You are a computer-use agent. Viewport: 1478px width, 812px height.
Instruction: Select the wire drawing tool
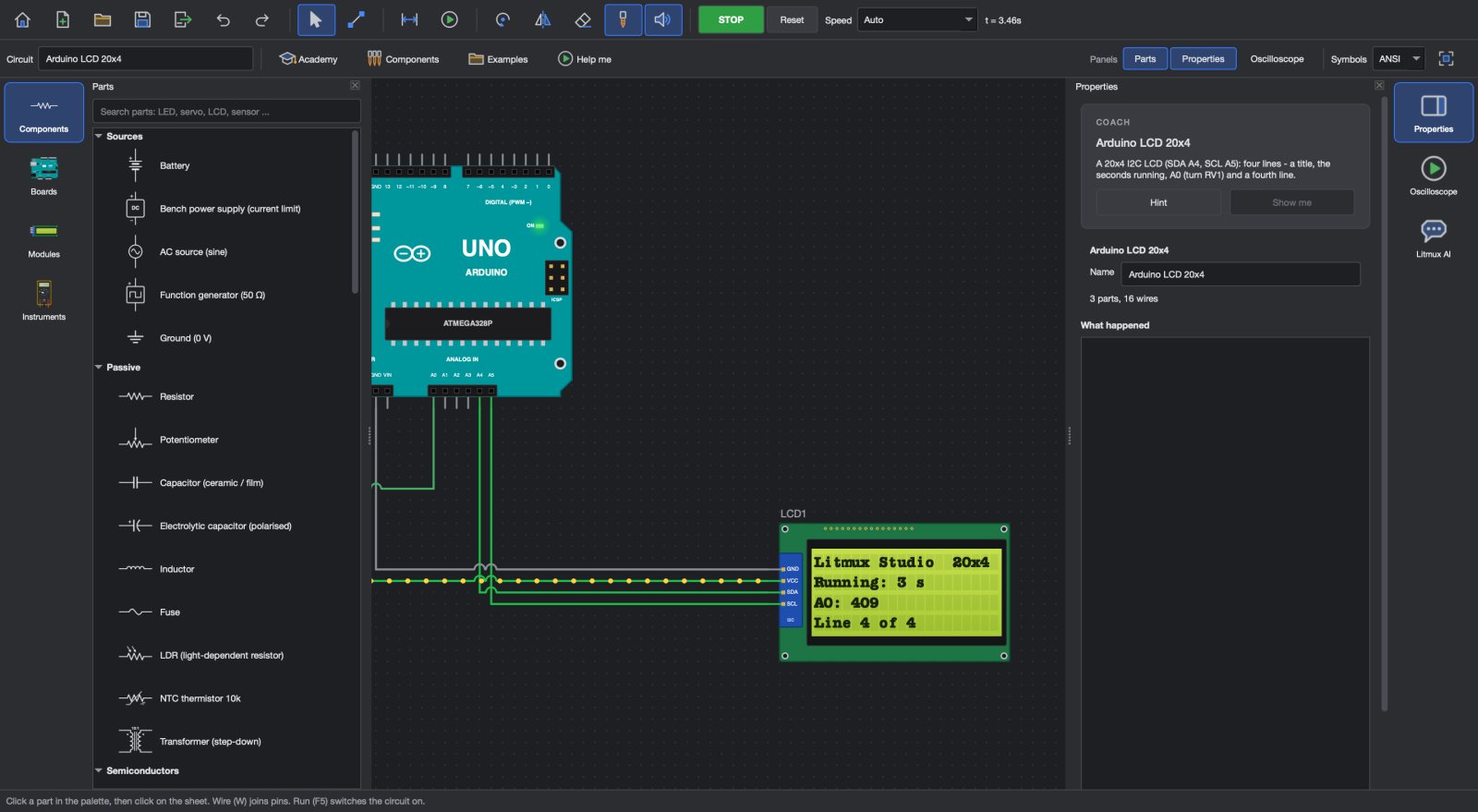click(356, 19)
